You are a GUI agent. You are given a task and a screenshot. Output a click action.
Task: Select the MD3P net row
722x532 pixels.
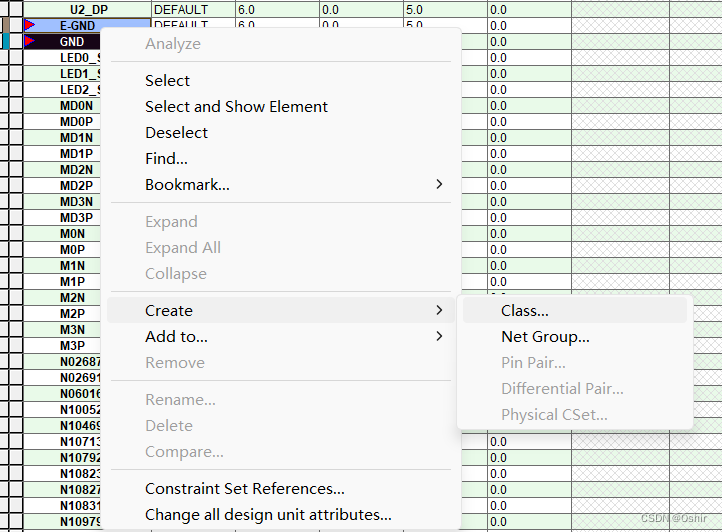coord(76,217)
